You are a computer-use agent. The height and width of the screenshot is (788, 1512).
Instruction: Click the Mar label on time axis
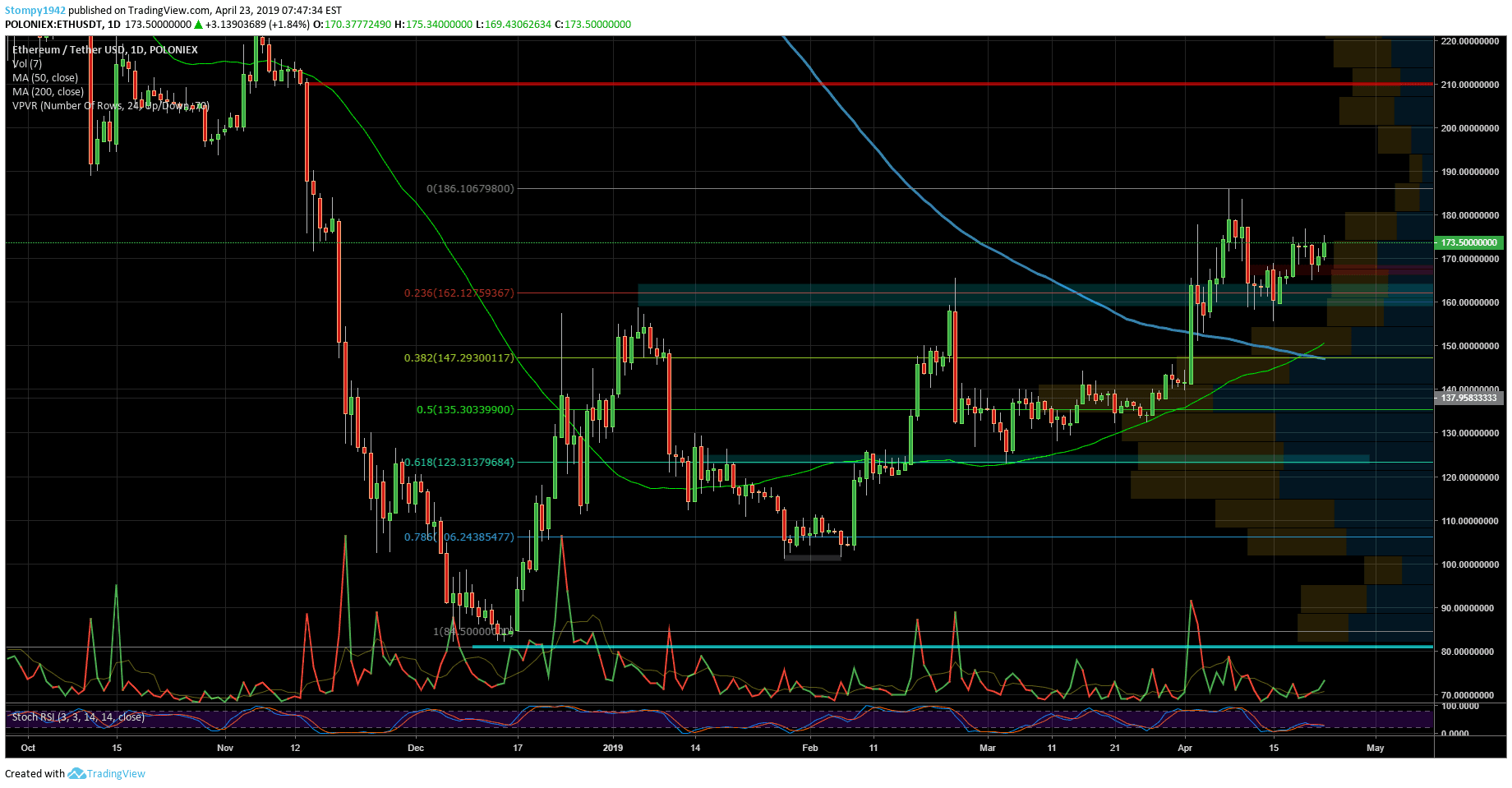988,748
